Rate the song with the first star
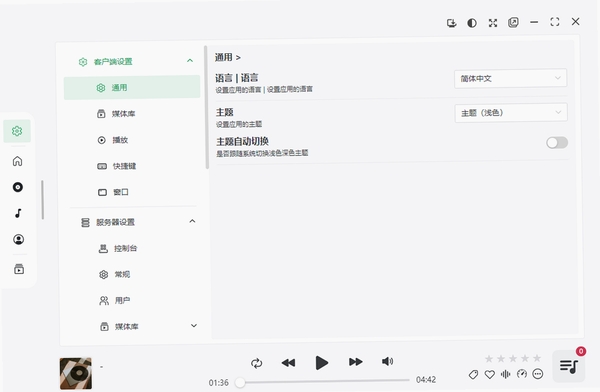The height and width of the screenshot is (392, 600). (x=489, y=359)
